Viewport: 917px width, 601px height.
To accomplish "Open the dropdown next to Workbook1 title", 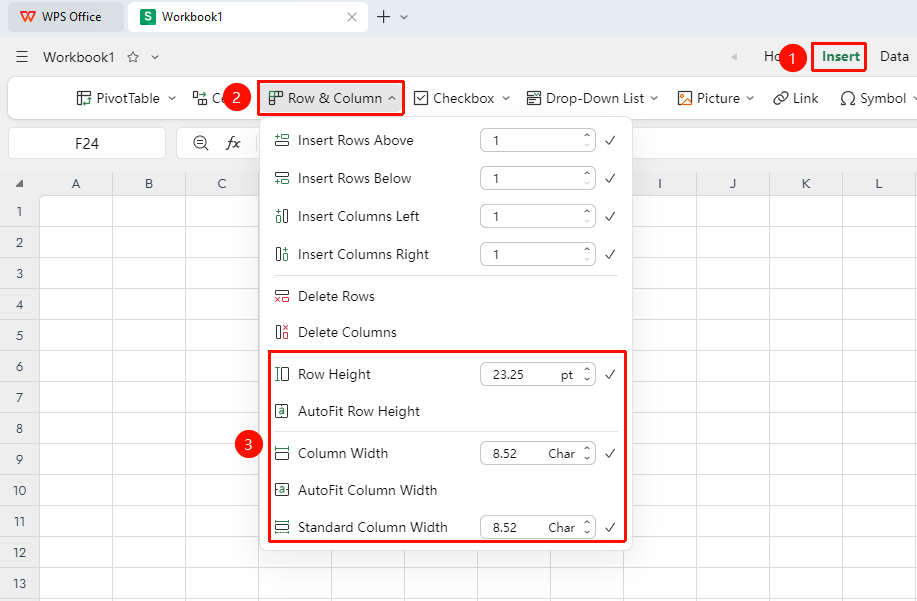I will [x=155, y=57].
